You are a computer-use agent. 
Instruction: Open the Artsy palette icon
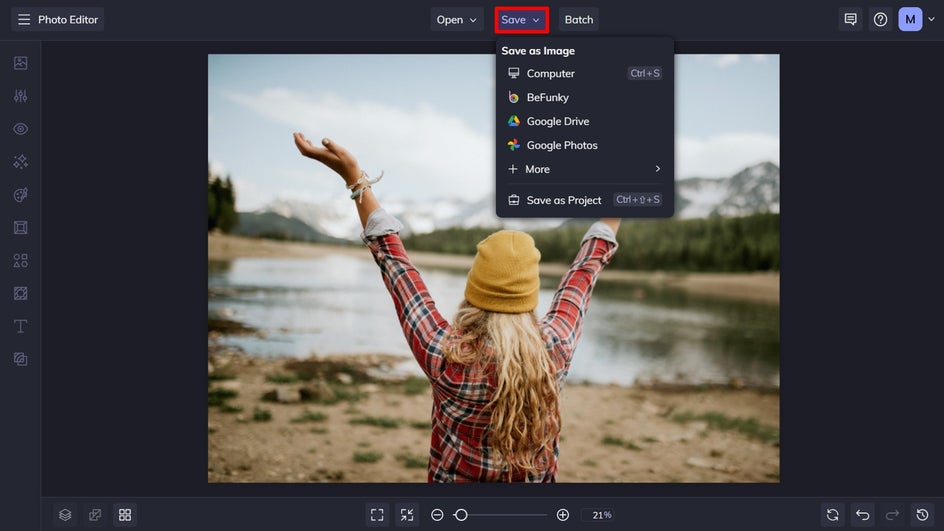click(x=20, y=194)
